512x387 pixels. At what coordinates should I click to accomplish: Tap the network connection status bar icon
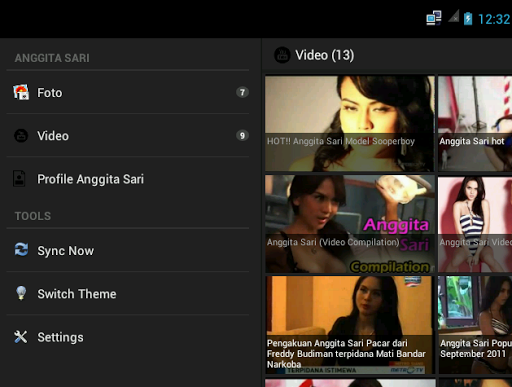[x=434, y=18]
